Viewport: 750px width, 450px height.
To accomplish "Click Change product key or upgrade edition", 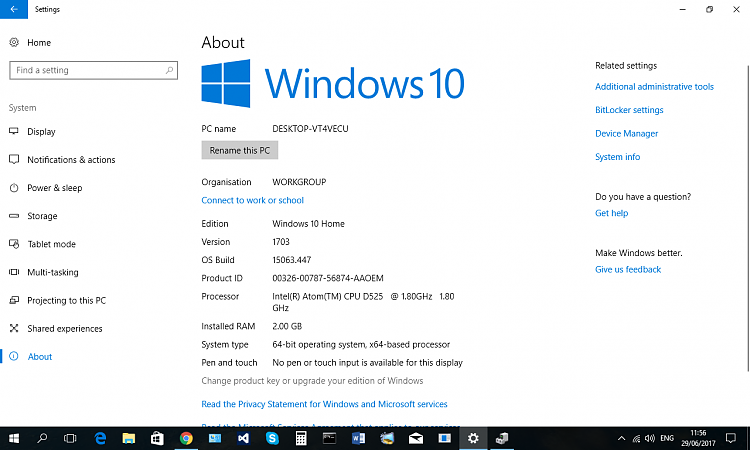I will 312,381.
